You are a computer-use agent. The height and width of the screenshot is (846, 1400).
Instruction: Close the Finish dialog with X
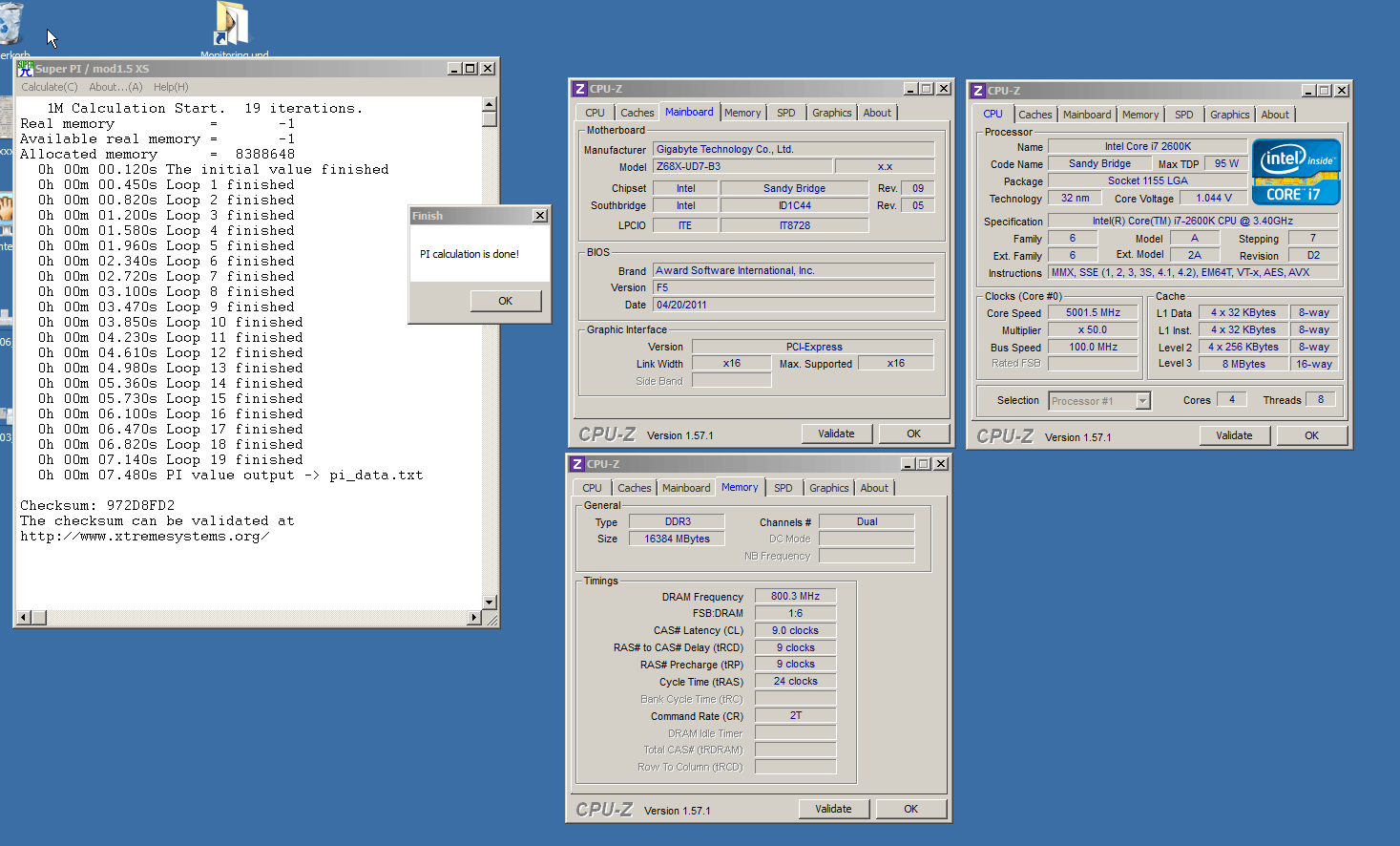coord(539,216)
